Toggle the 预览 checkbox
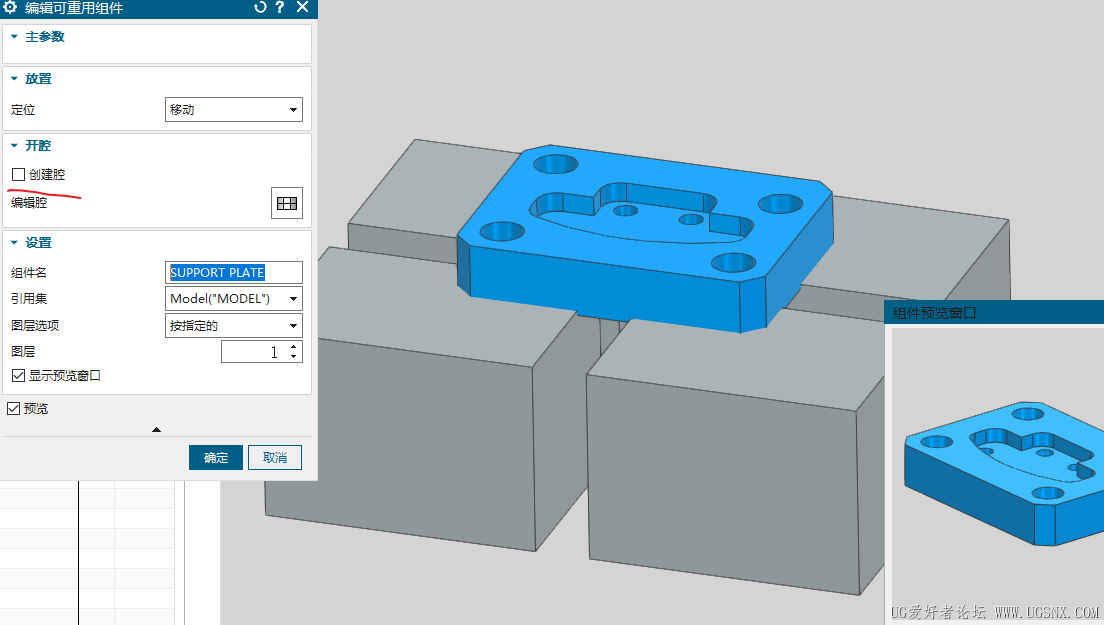 coord(13,408)
